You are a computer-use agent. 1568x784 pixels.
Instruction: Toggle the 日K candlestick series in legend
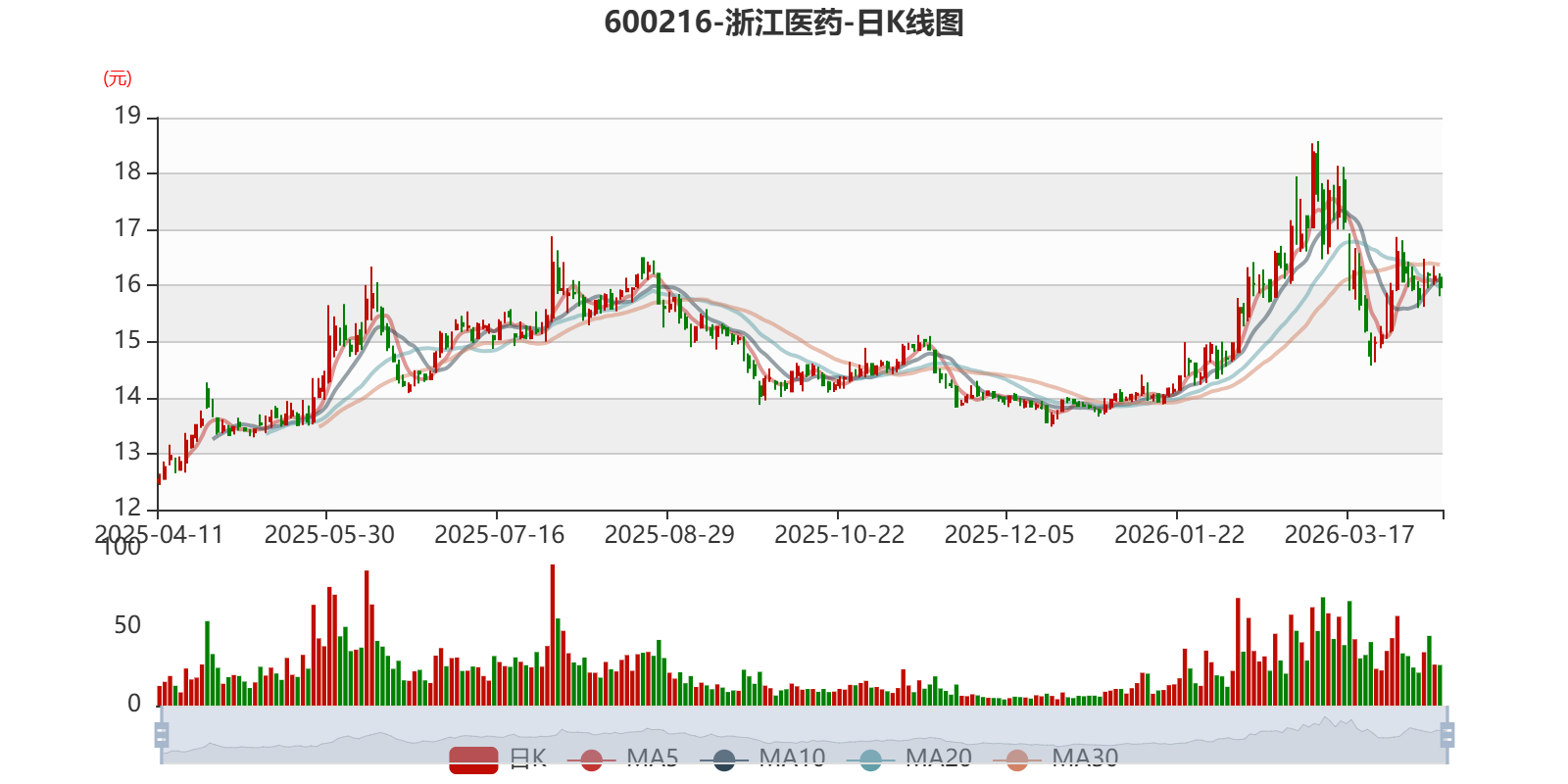coord(498,759)
